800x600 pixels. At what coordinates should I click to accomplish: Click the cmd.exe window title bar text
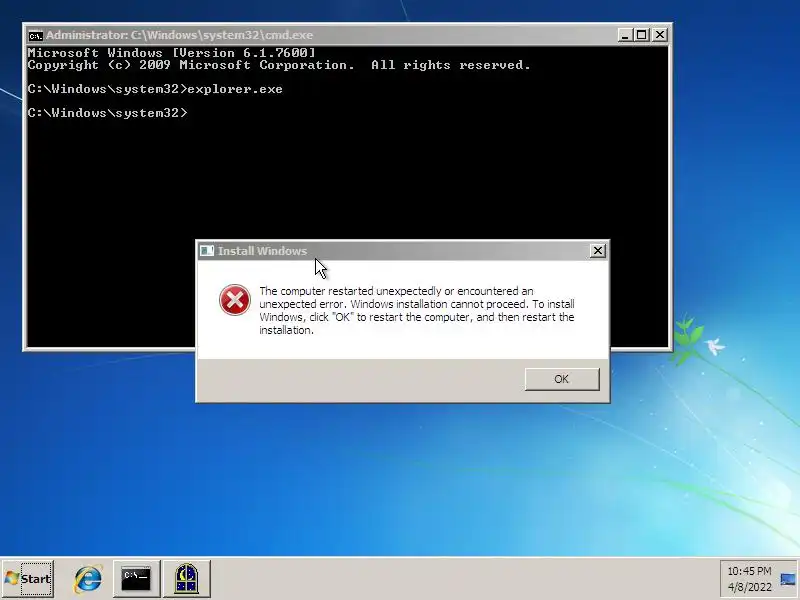179,35
